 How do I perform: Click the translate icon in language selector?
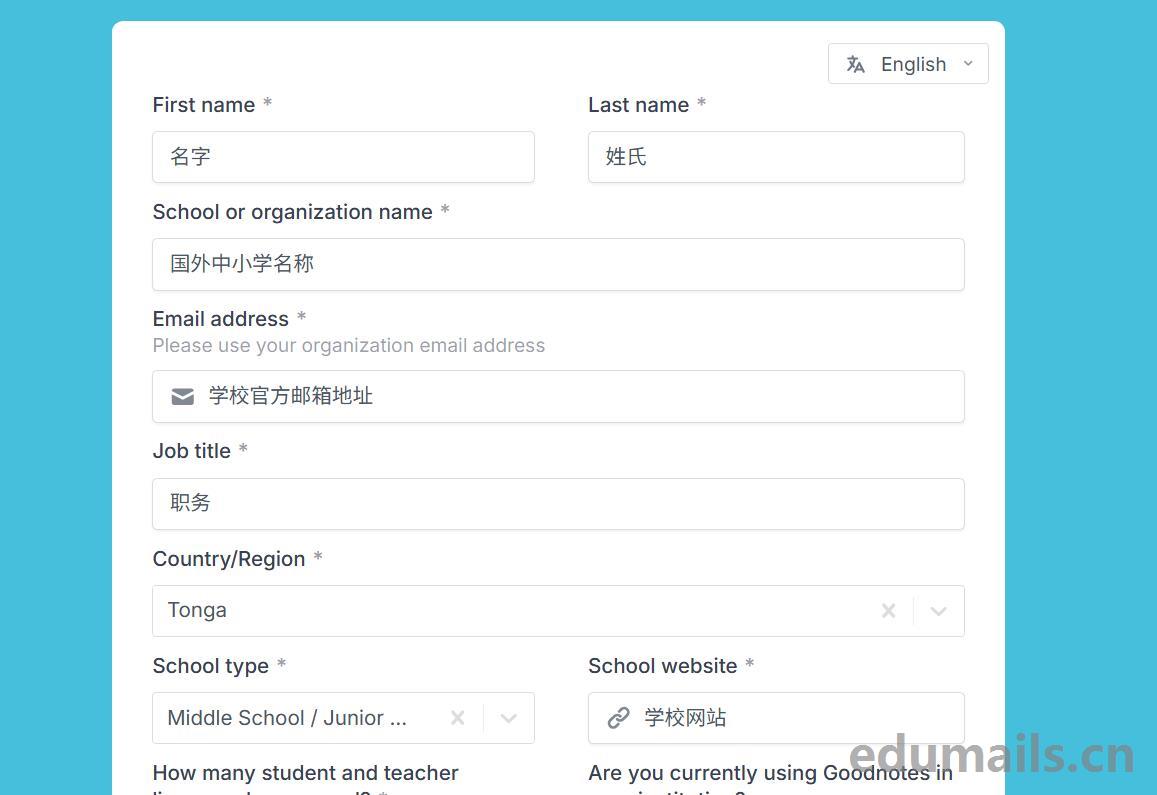pos(855,64)
